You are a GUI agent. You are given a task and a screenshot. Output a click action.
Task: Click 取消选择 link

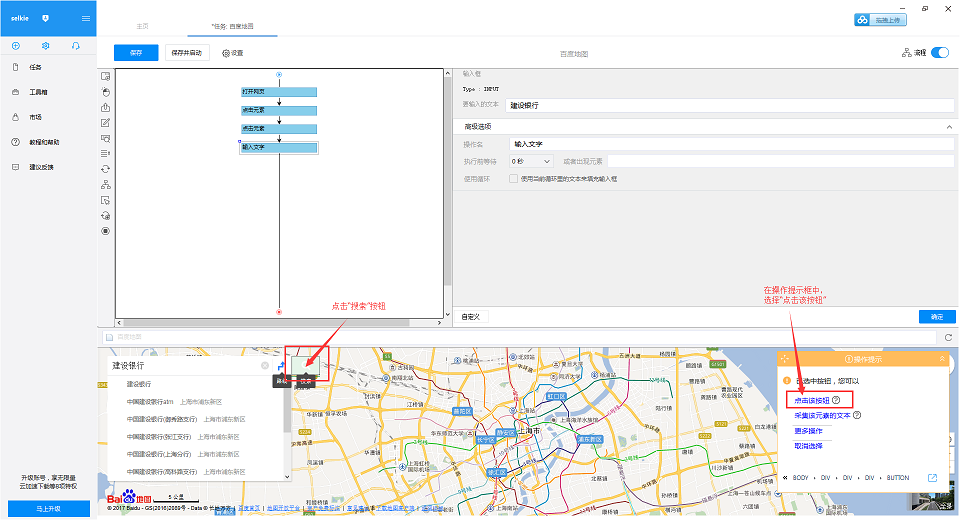point(808,447)
